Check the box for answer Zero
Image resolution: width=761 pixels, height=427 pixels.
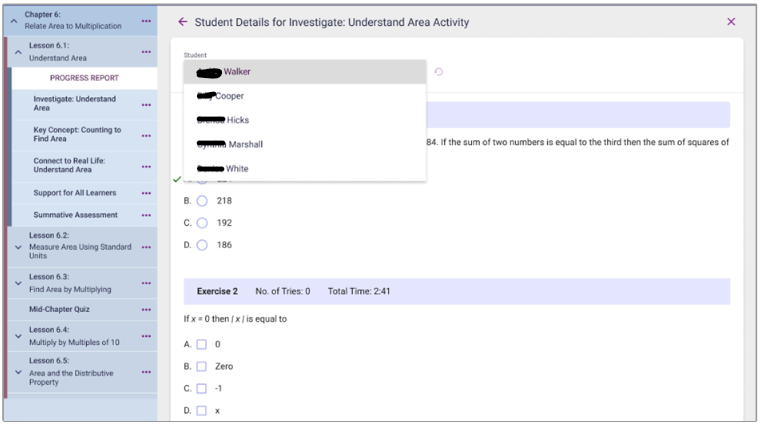(x=202, y=367)
